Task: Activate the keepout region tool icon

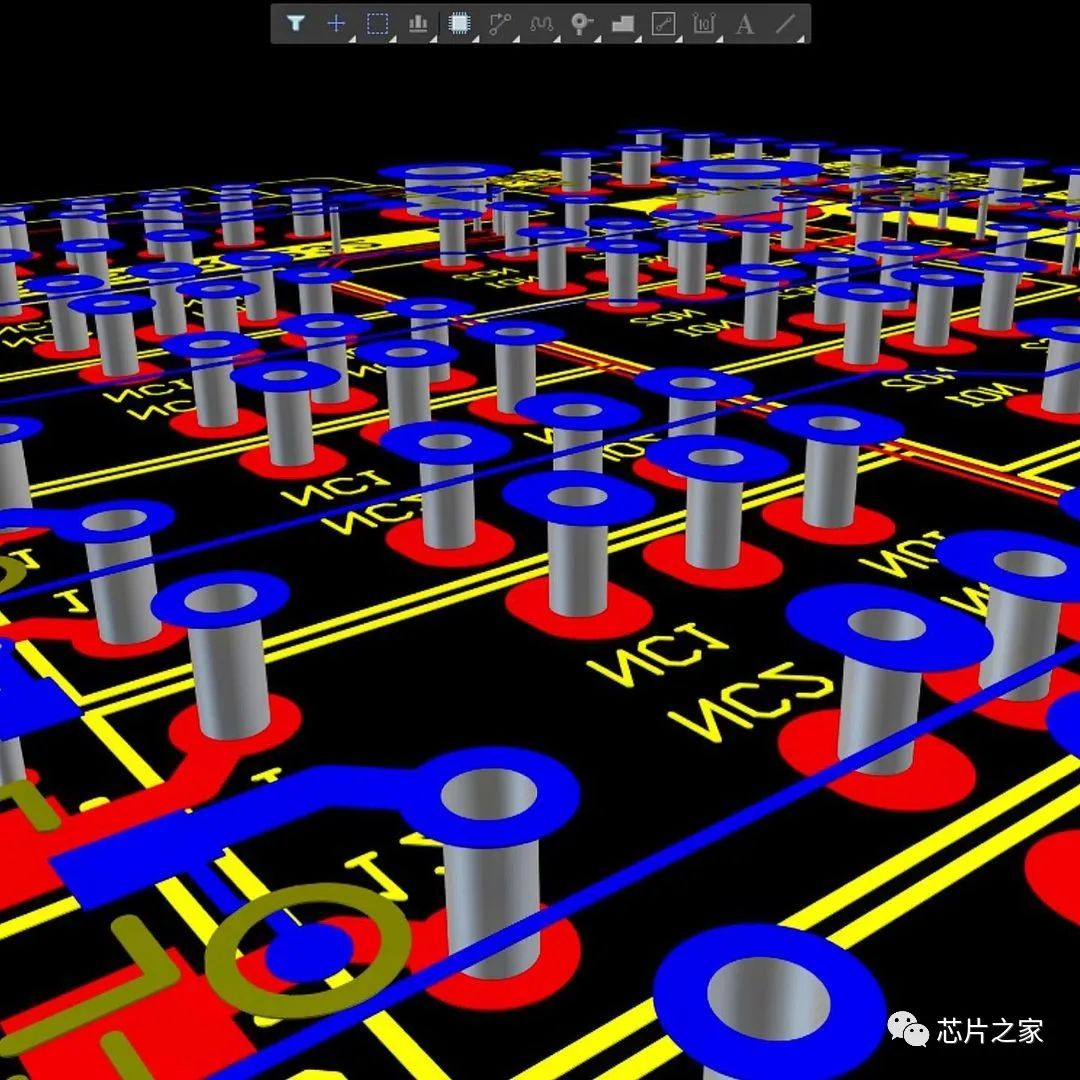Action: [x=663, y=23]
